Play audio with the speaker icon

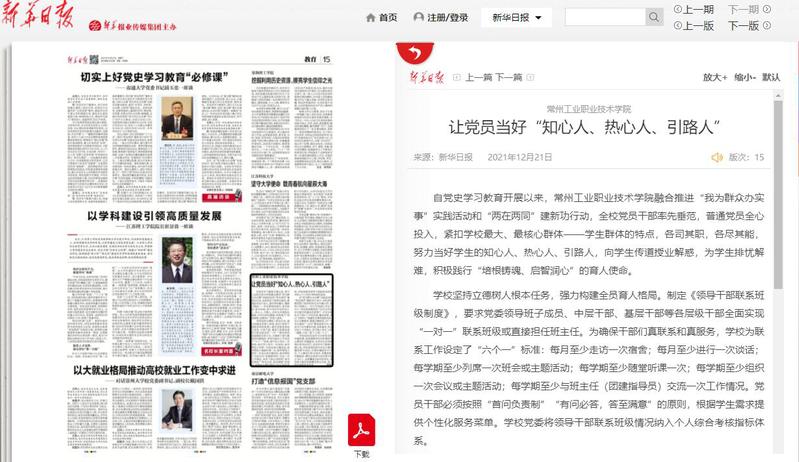pyautogui.click(x=717, y=157)
